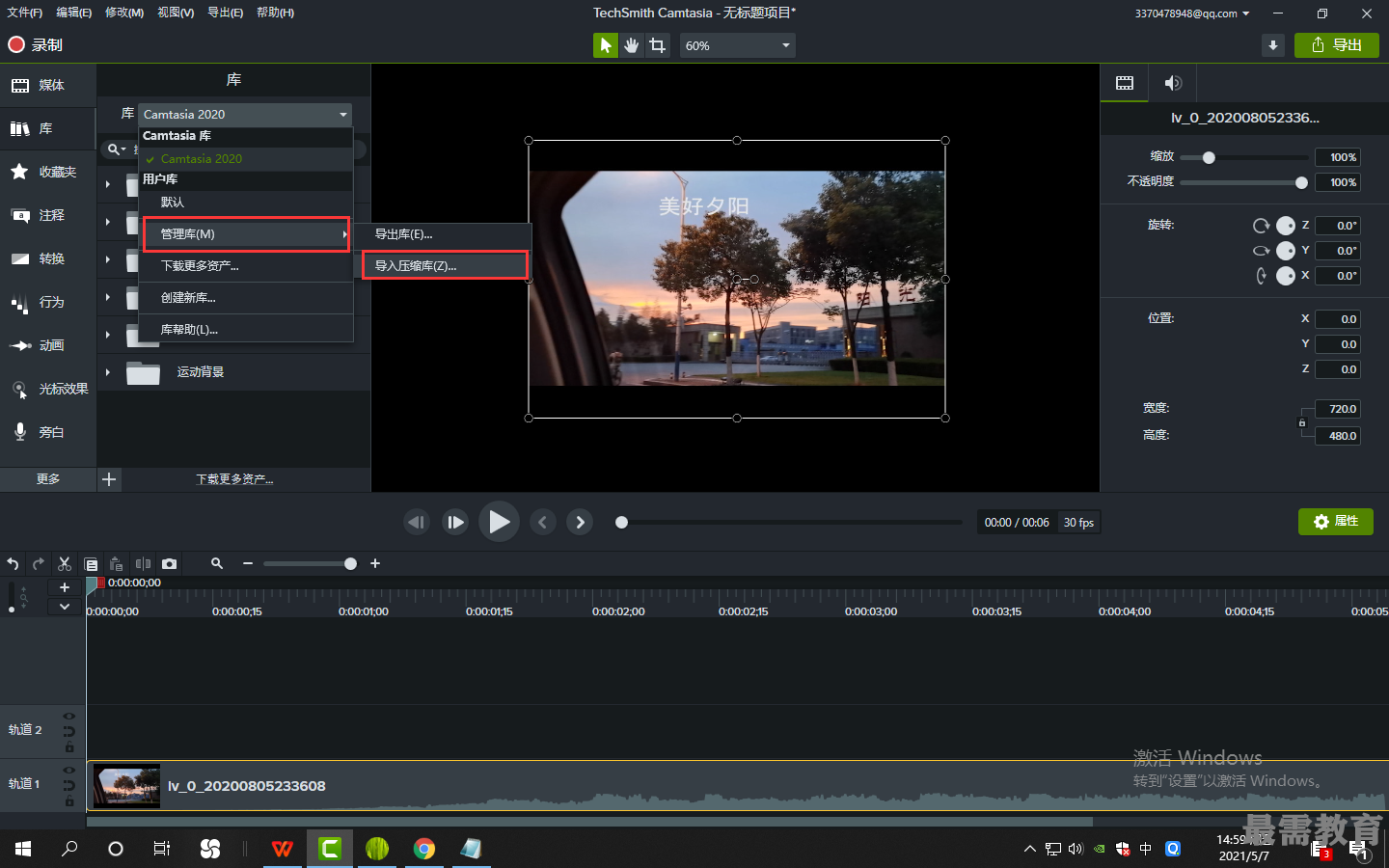Click the X rotation value field
The image size is (1389, 868).
click(x=1338, y=276)
